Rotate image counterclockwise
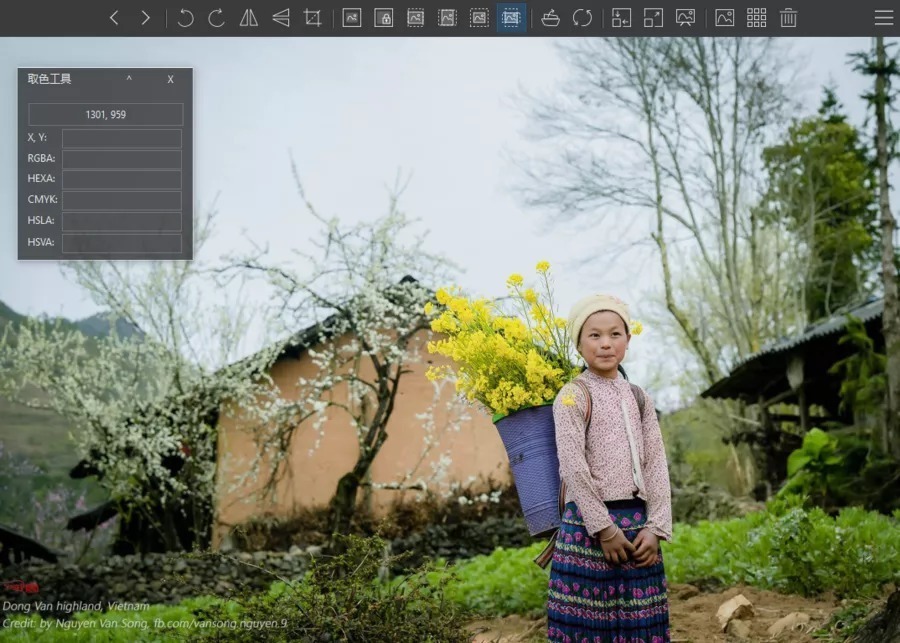This screenshot has height=643, width=900. tap(185, 18)
